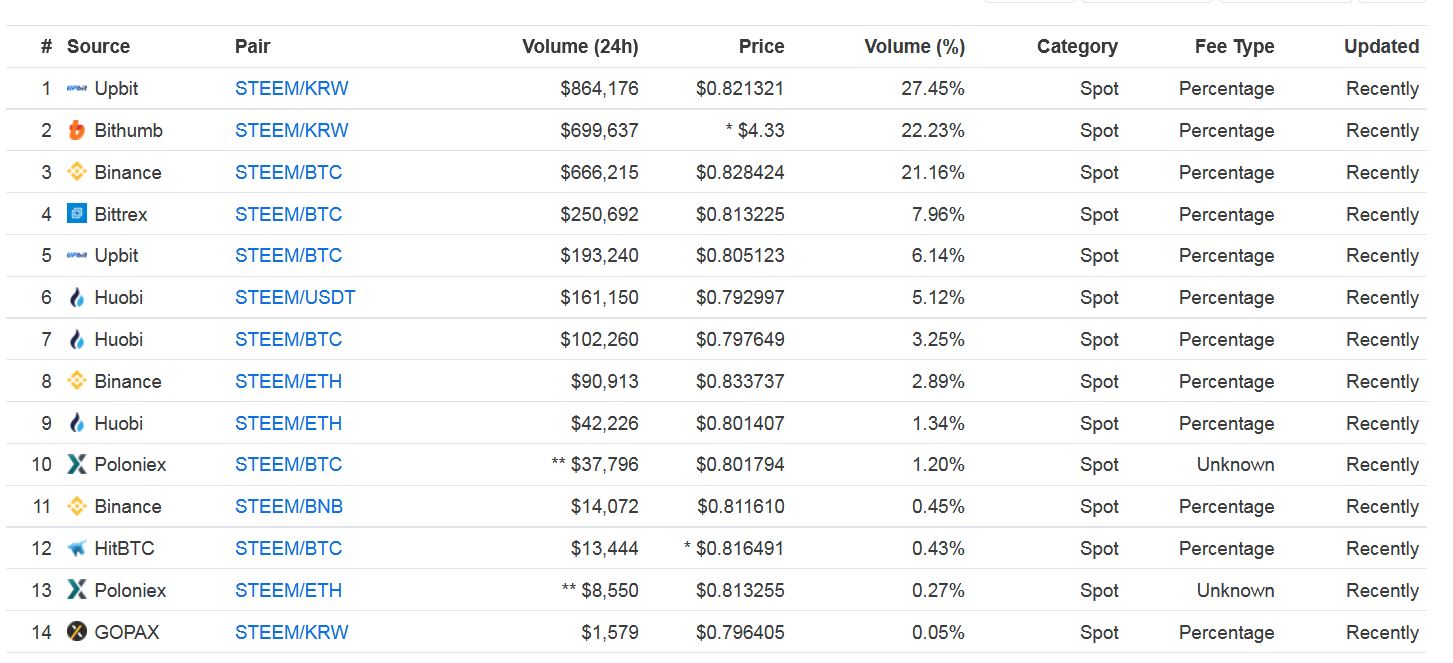Click the Bithumb exchange logo icon
Viewport: 1453px width, 663px height.
76,131
